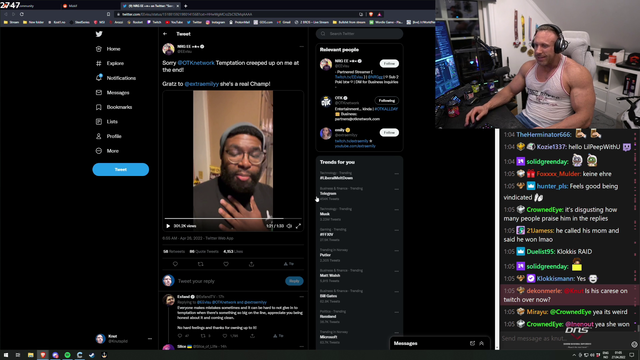Open options for #LiberalMeltDown trend
Viewport: 640px width, 360px height.
(396, 174)
